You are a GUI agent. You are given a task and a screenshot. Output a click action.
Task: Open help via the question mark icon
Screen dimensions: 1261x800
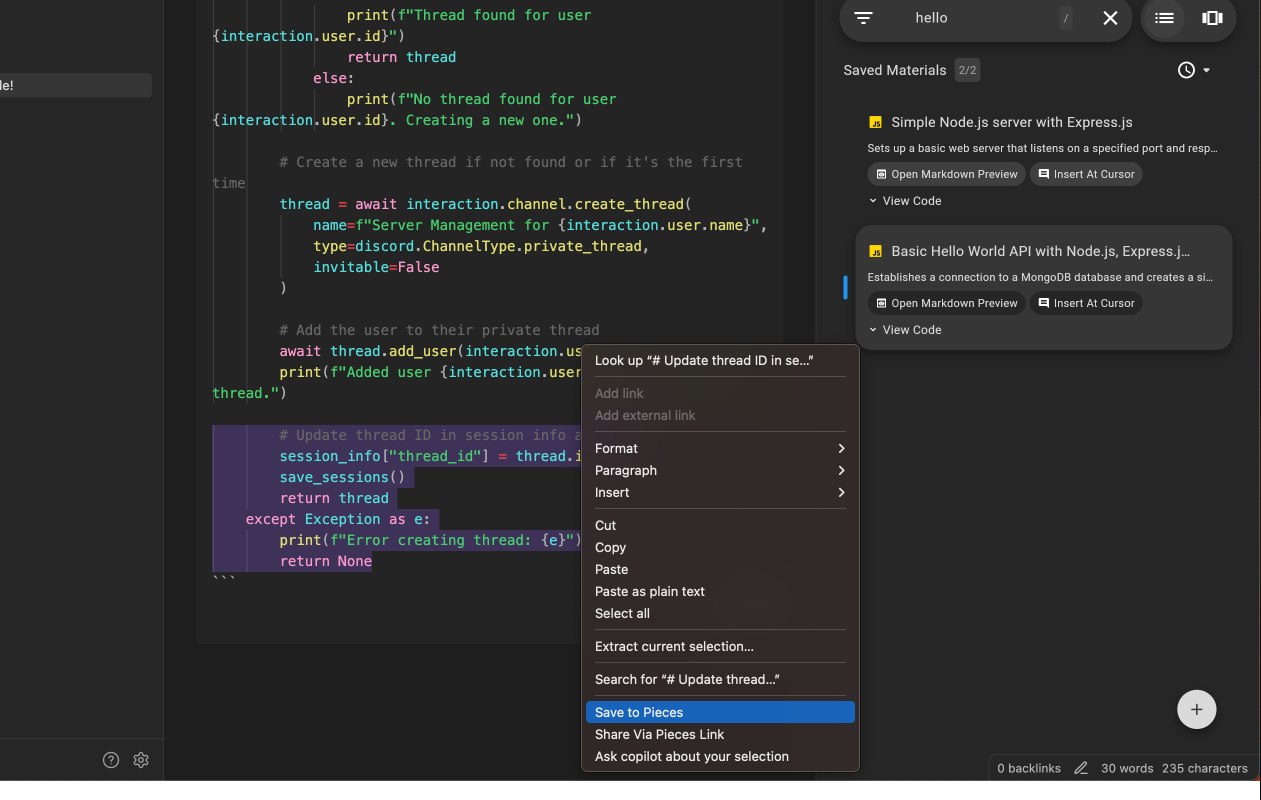point(111,760)
